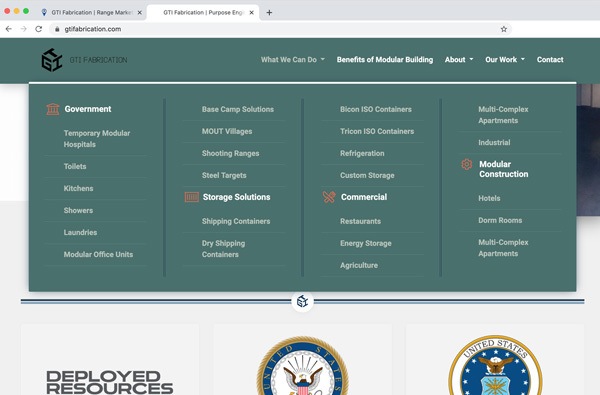Open Tricon ISO Containers link
This screenshot has height=395, width=600.
pos(377,131)
